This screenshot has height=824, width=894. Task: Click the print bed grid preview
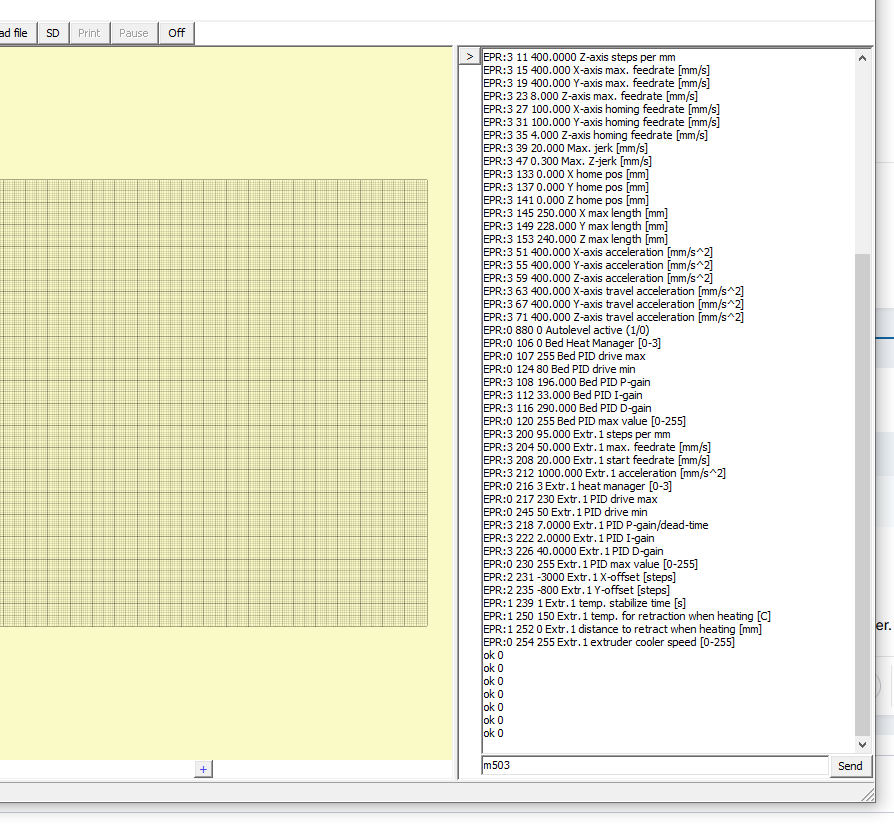click(214, 403)
